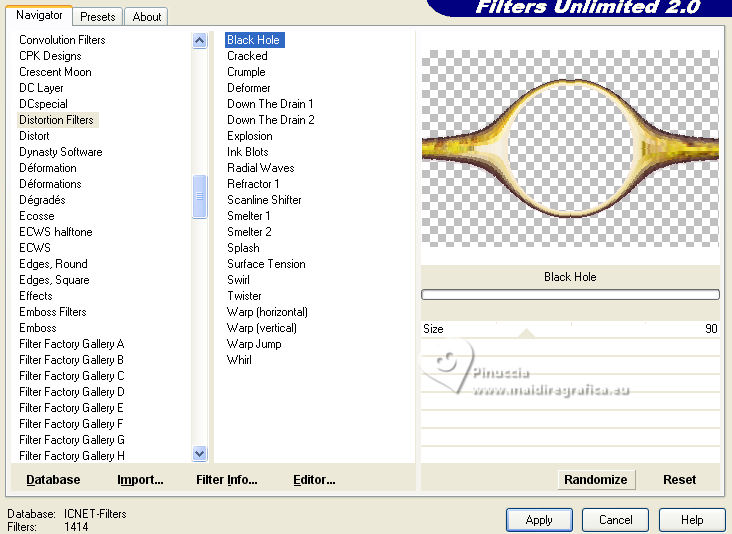
Task: Select Edges, Round category
Action: 53,264
